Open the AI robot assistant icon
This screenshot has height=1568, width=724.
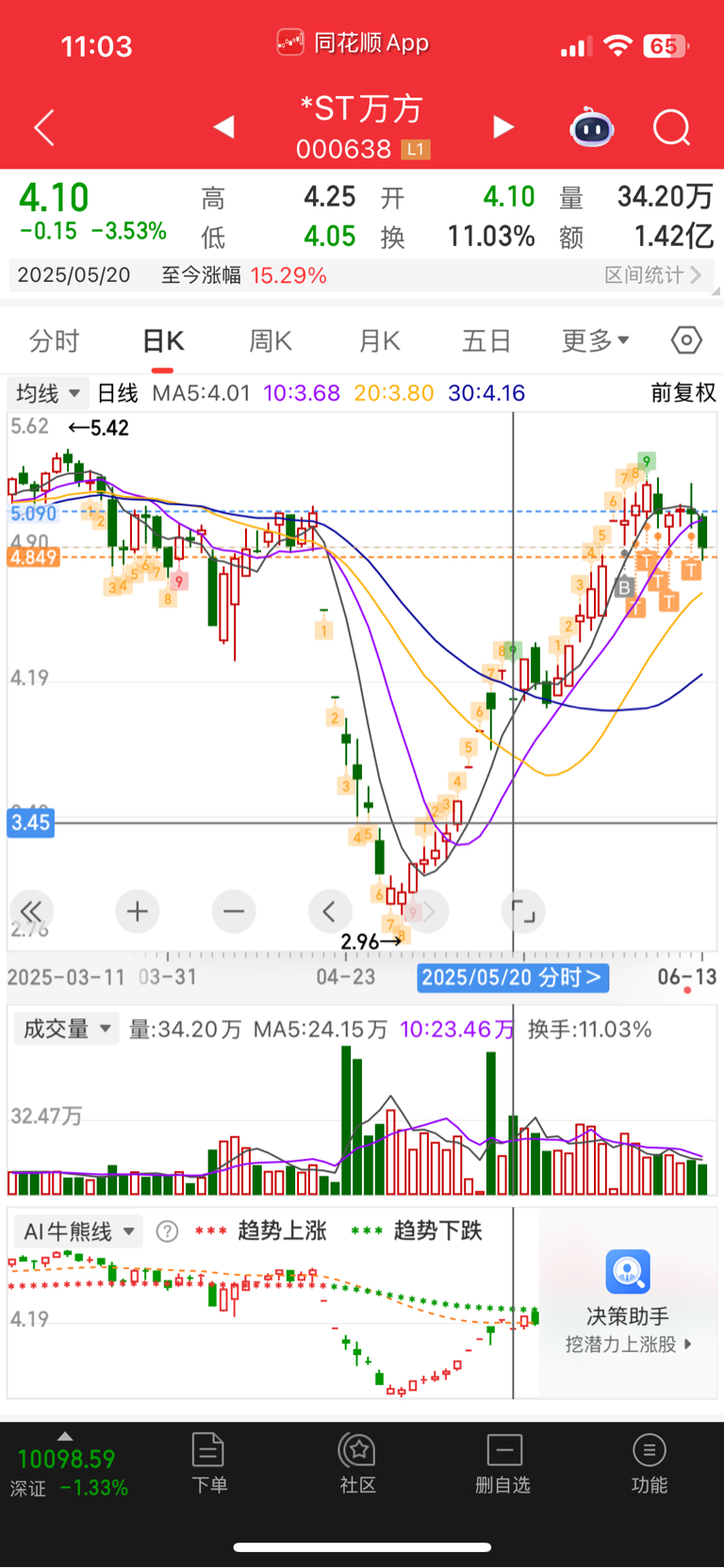(x=592, y=127)
